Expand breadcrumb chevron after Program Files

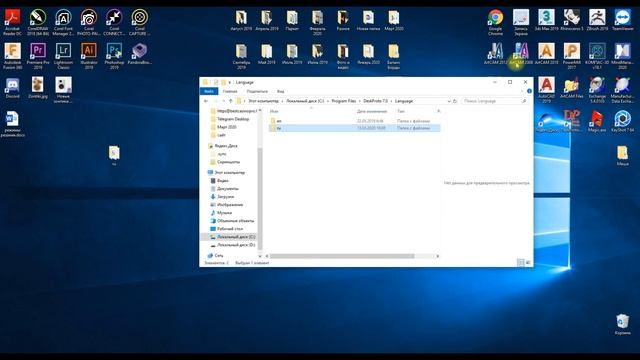pos(360,101)
